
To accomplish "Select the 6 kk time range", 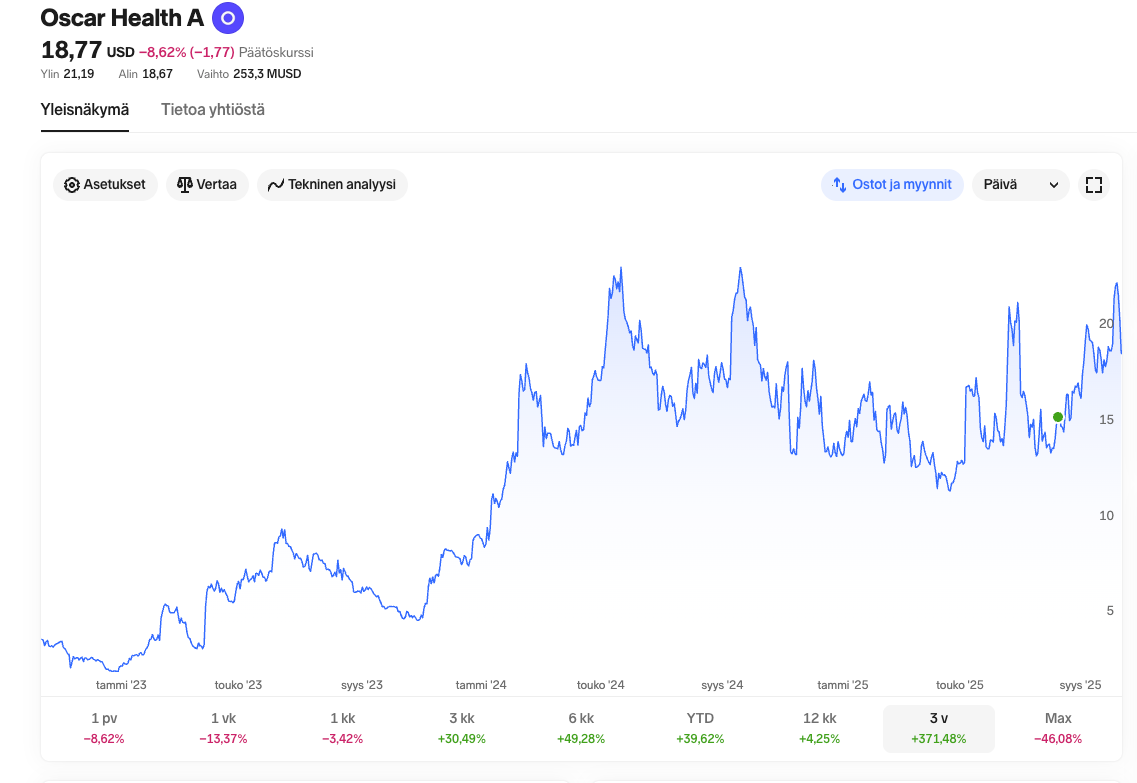I will (x=581, y=728).
